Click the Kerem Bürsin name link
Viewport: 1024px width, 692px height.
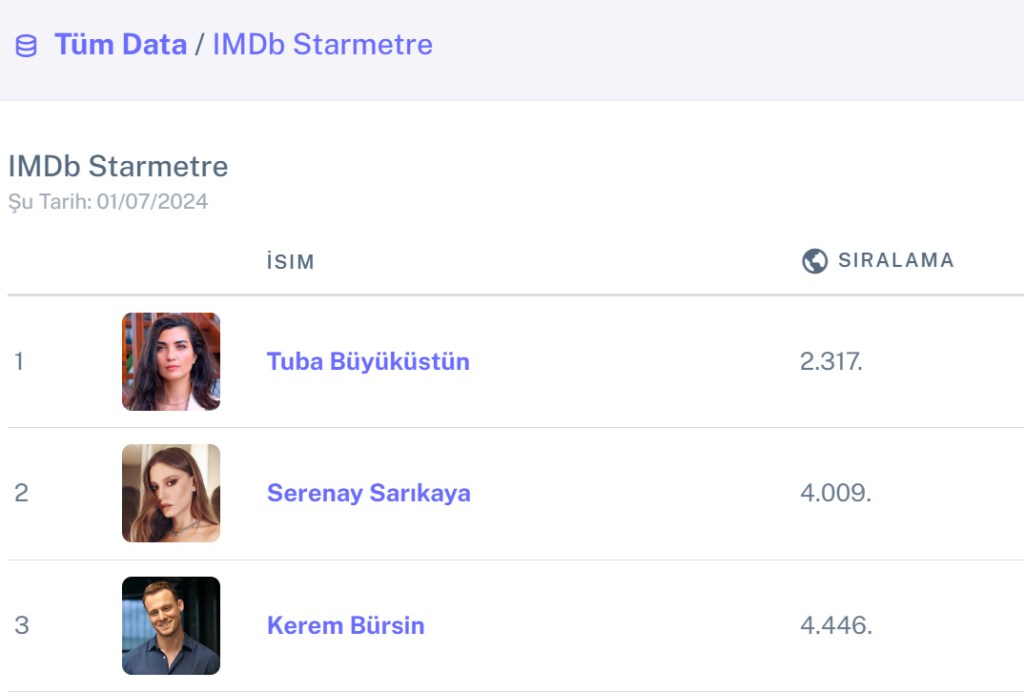(x=345, y=626)
